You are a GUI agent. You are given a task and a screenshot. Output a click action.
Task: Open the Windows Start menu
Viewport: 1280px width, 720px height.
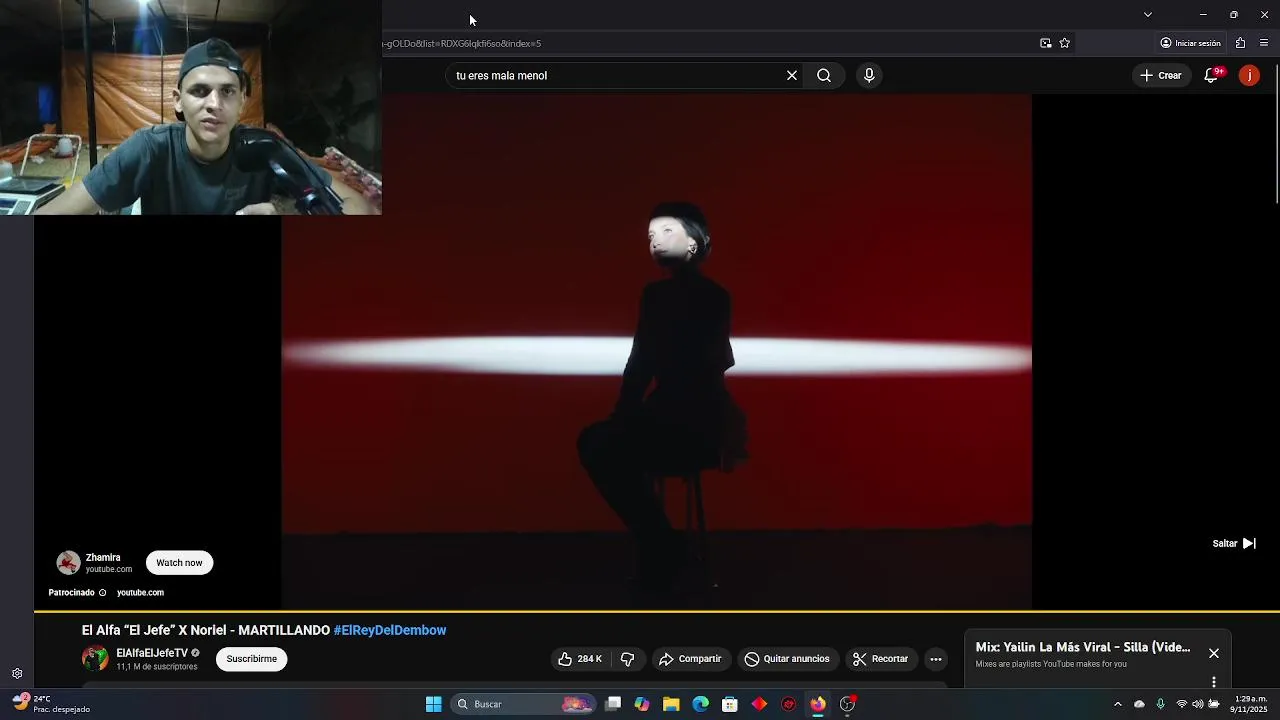[434, 704]
